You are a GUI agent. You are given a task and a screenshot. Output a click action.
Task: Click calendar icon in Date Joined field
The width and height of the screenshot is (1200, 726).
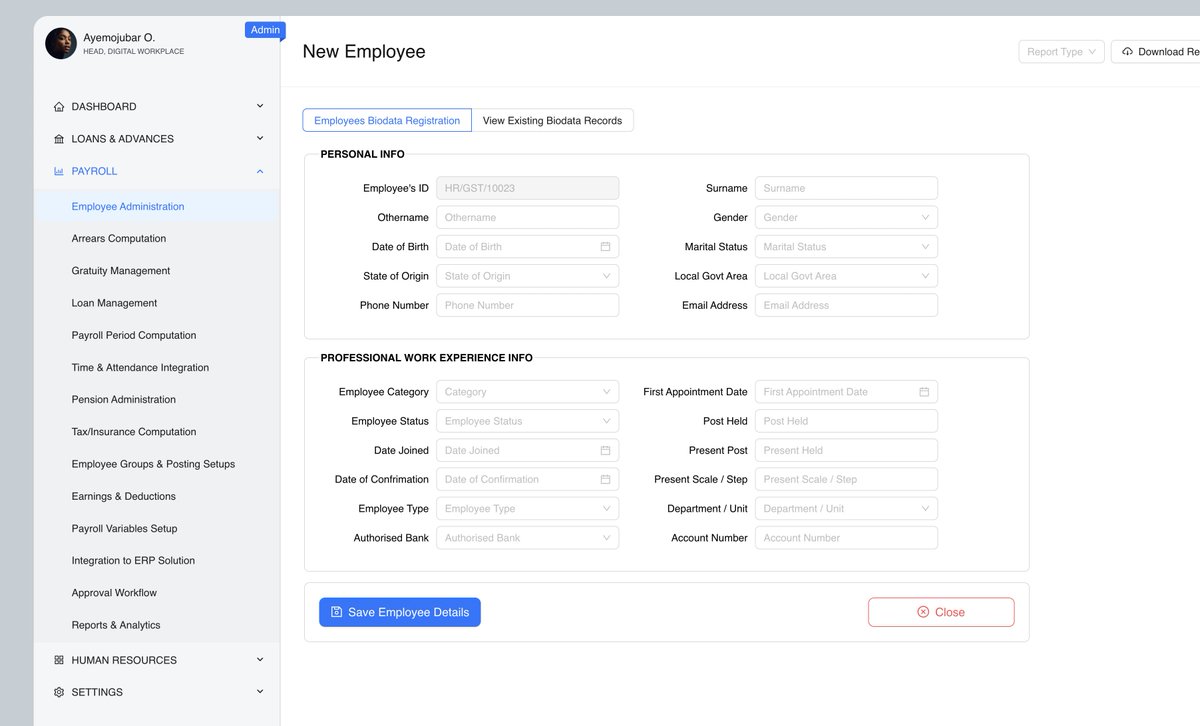point(605,450)
